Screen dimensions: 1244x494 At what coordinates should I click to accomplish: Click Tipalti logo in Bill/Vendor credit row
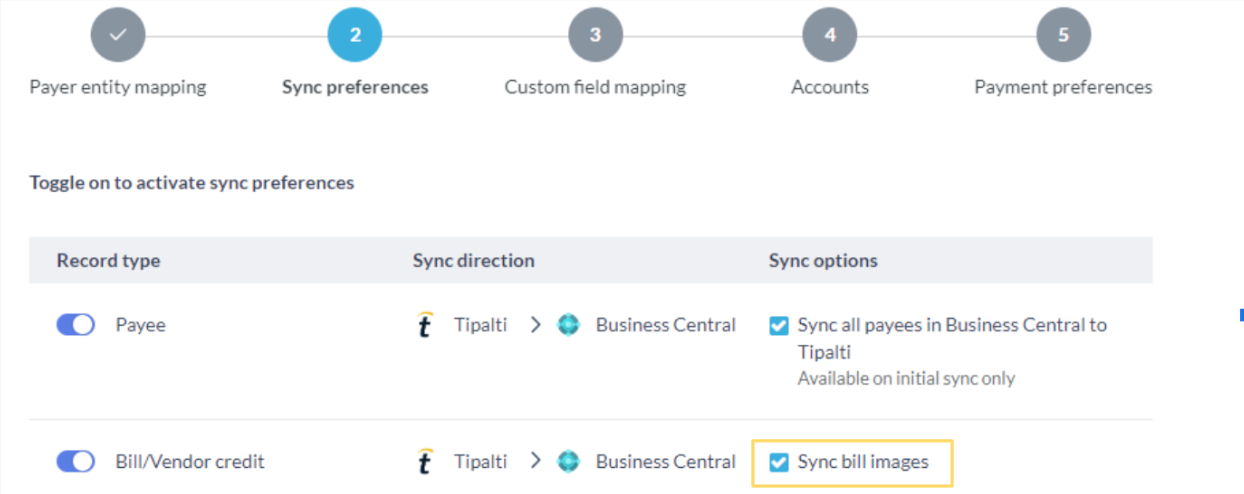425,461
